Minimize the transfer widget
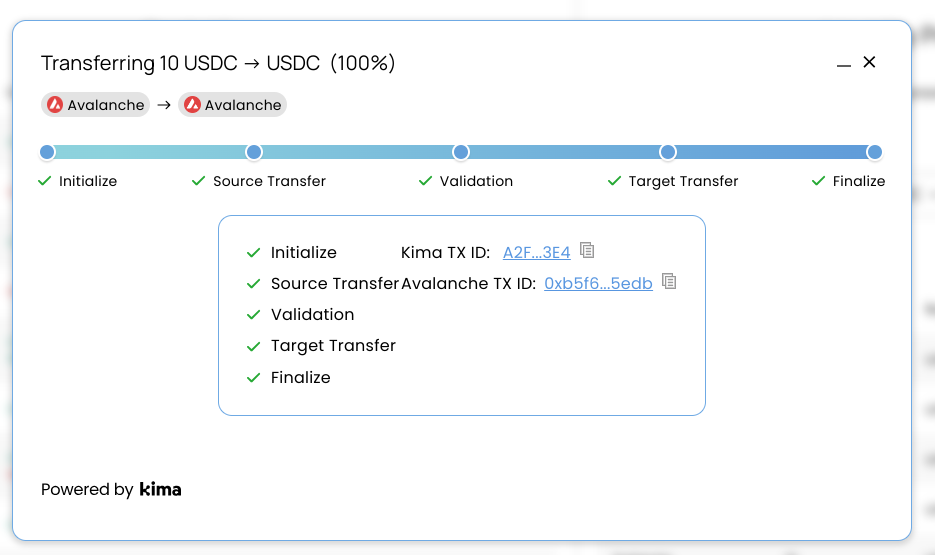935x555 pixels. coord(844,64)
